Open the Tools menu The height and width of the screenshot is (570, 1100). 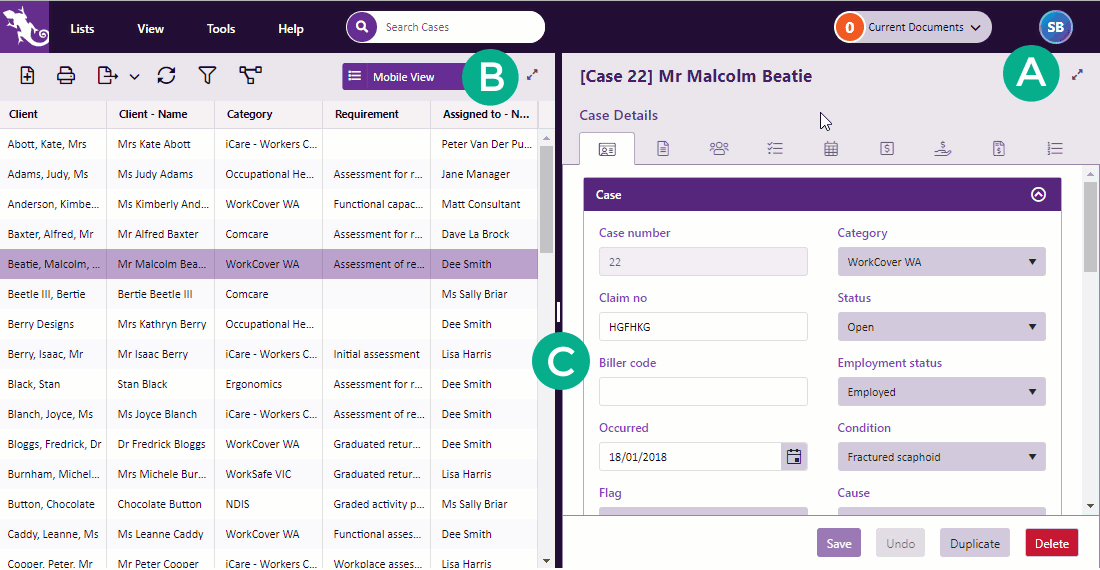(x=221, y=28)
